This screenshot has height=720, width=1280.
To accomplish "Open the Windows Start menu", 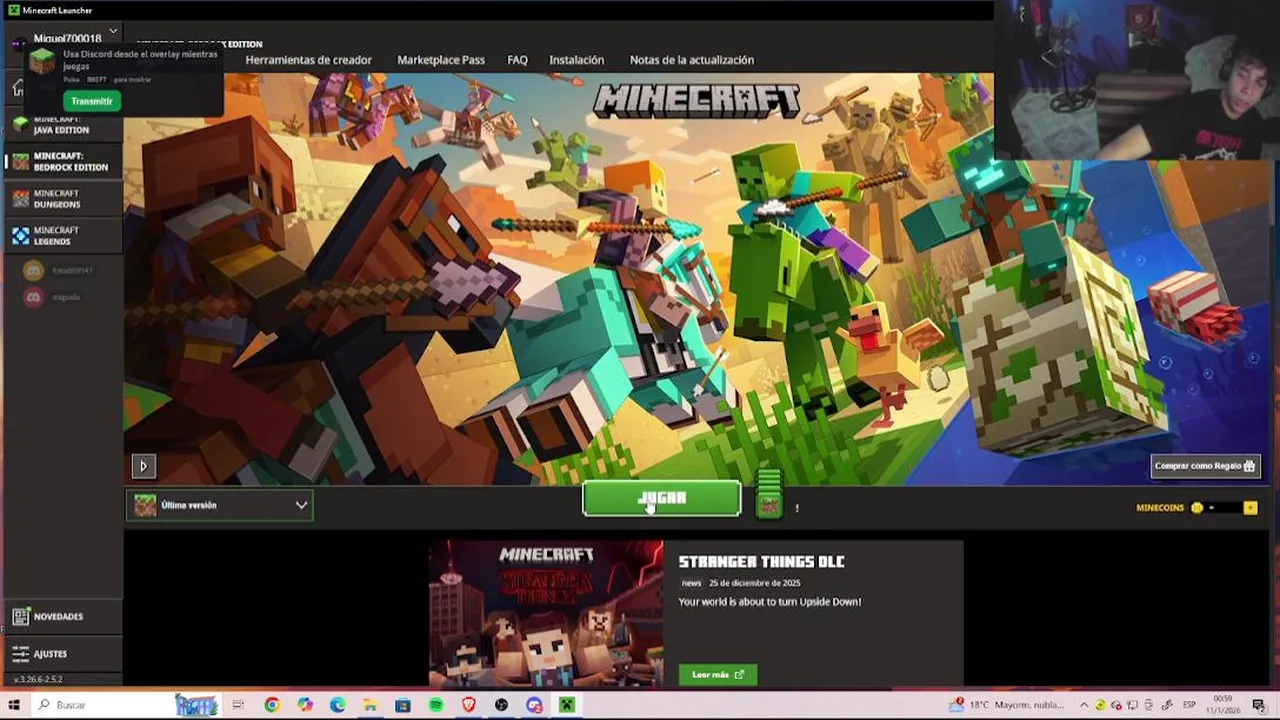I will (14, 705).
